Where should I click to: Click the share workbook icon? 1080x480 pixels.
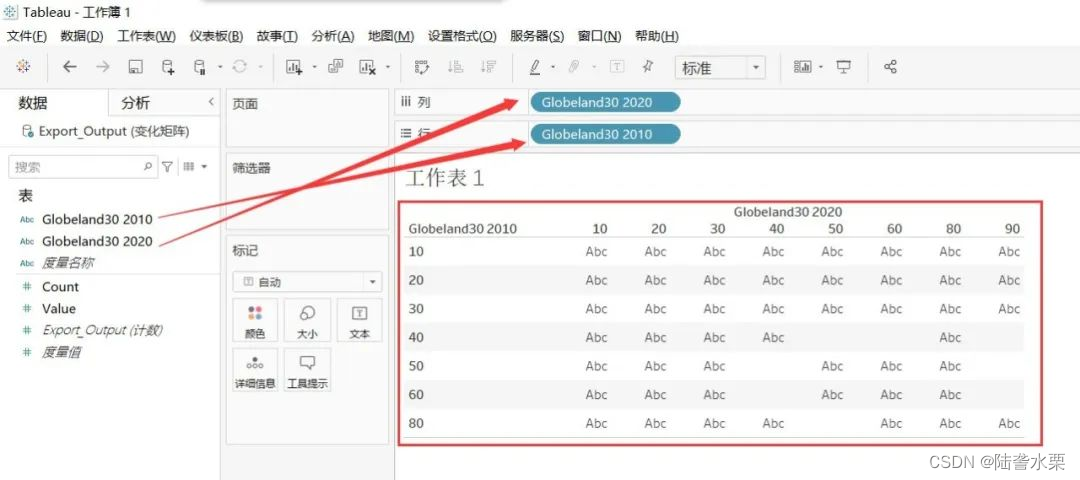coord(890,67)
